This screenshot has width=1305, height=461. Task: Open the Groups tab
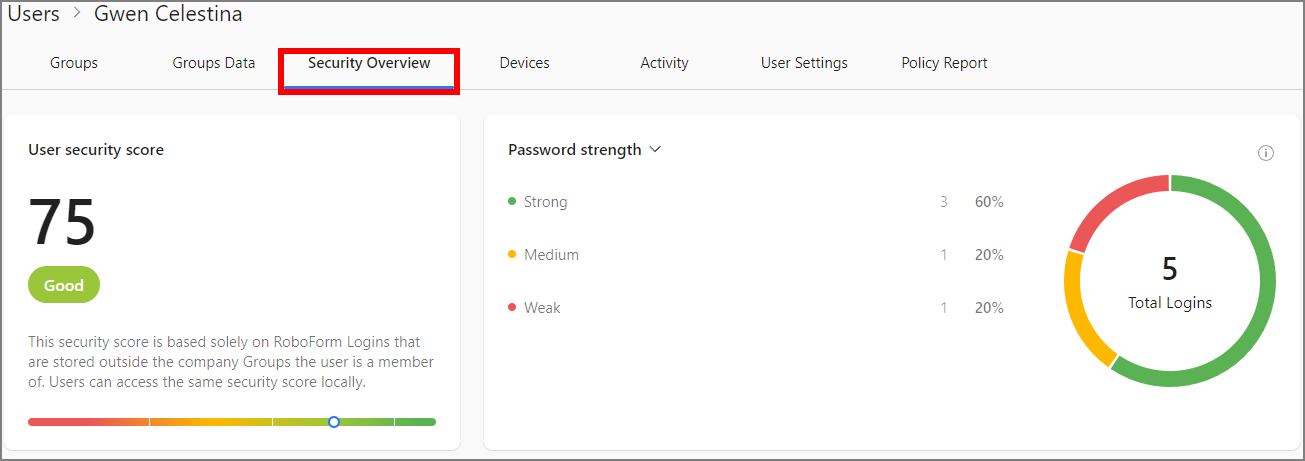coord(74,63)
